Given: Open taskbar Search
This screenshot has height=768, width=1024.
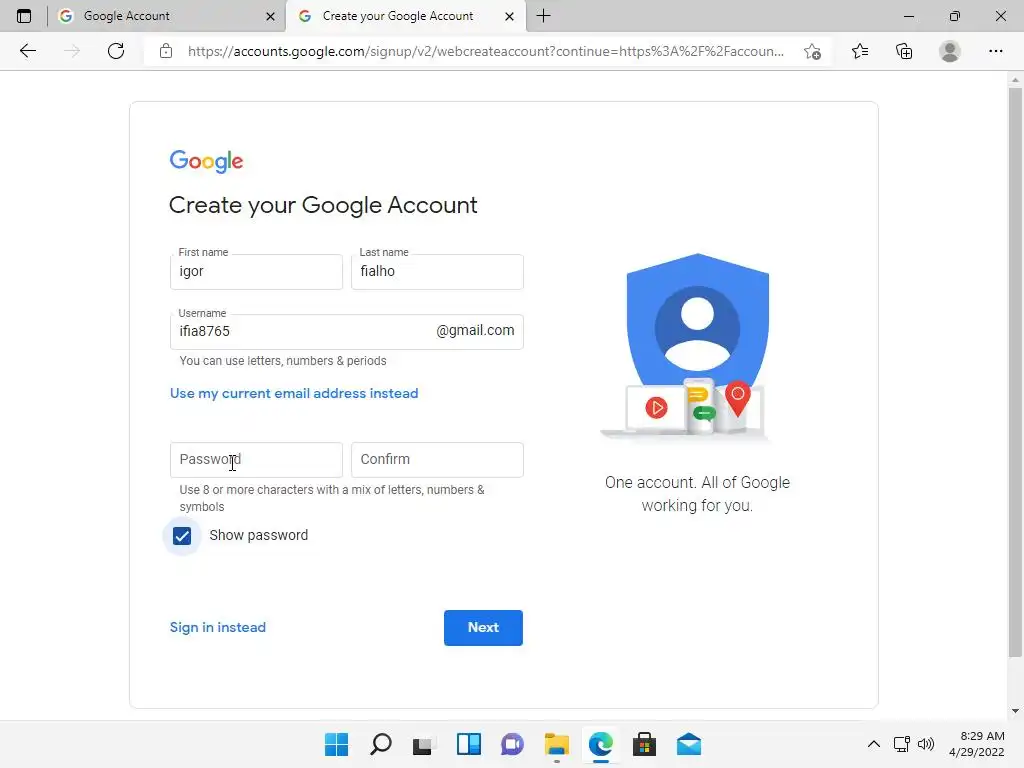Looking at the screenshot, I should [x=381, y=744].
